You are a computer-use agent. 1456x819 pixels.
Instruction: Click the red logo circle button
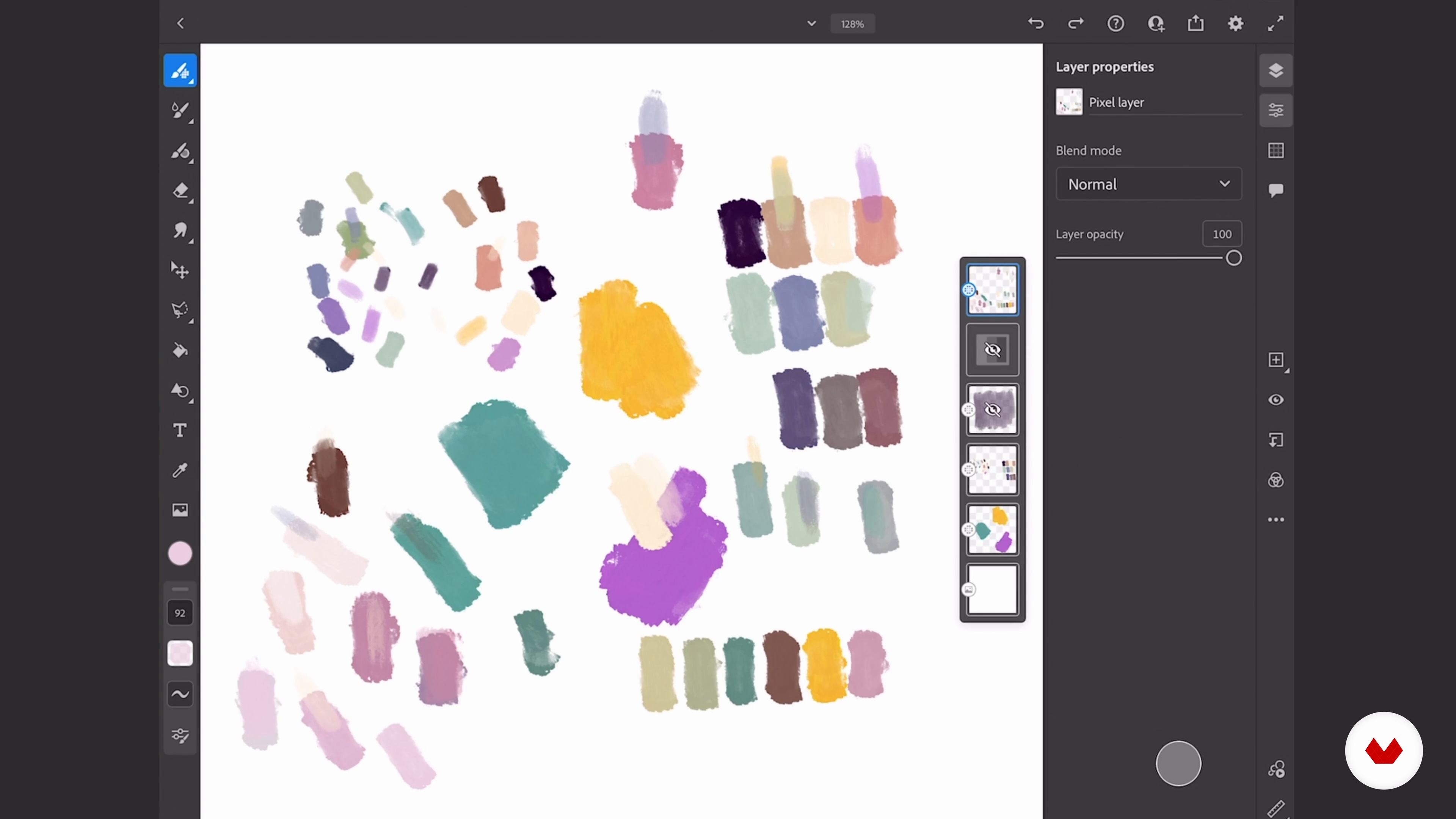(1384, 751)
